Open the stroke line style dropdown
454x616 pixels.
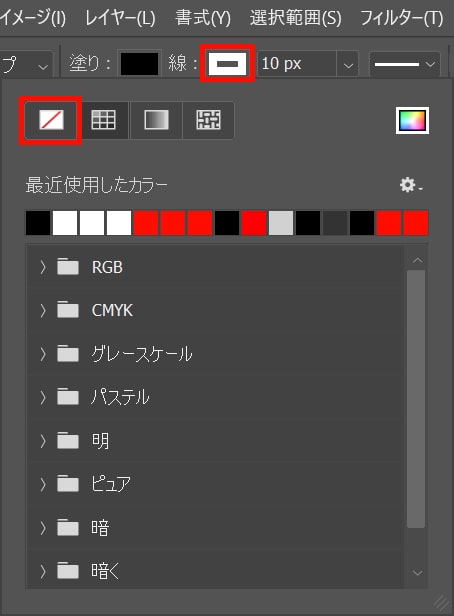(405, 64)
